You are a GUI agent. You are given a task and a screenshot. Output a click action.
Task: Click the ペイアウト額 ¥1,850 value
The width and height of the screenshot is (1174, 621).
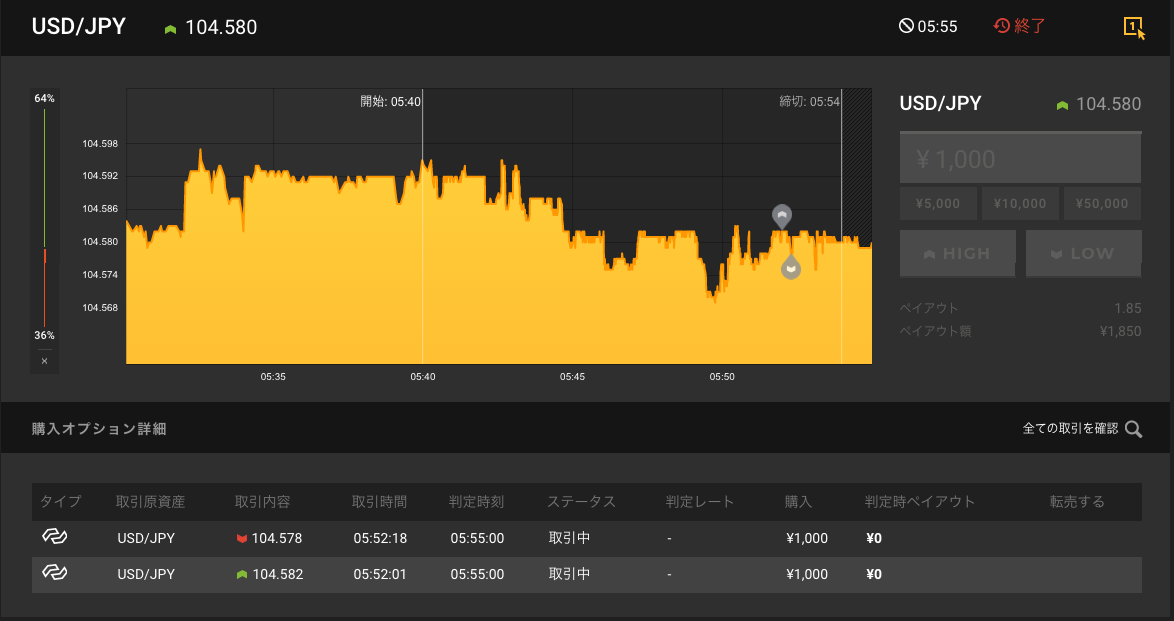[1120, 331]
